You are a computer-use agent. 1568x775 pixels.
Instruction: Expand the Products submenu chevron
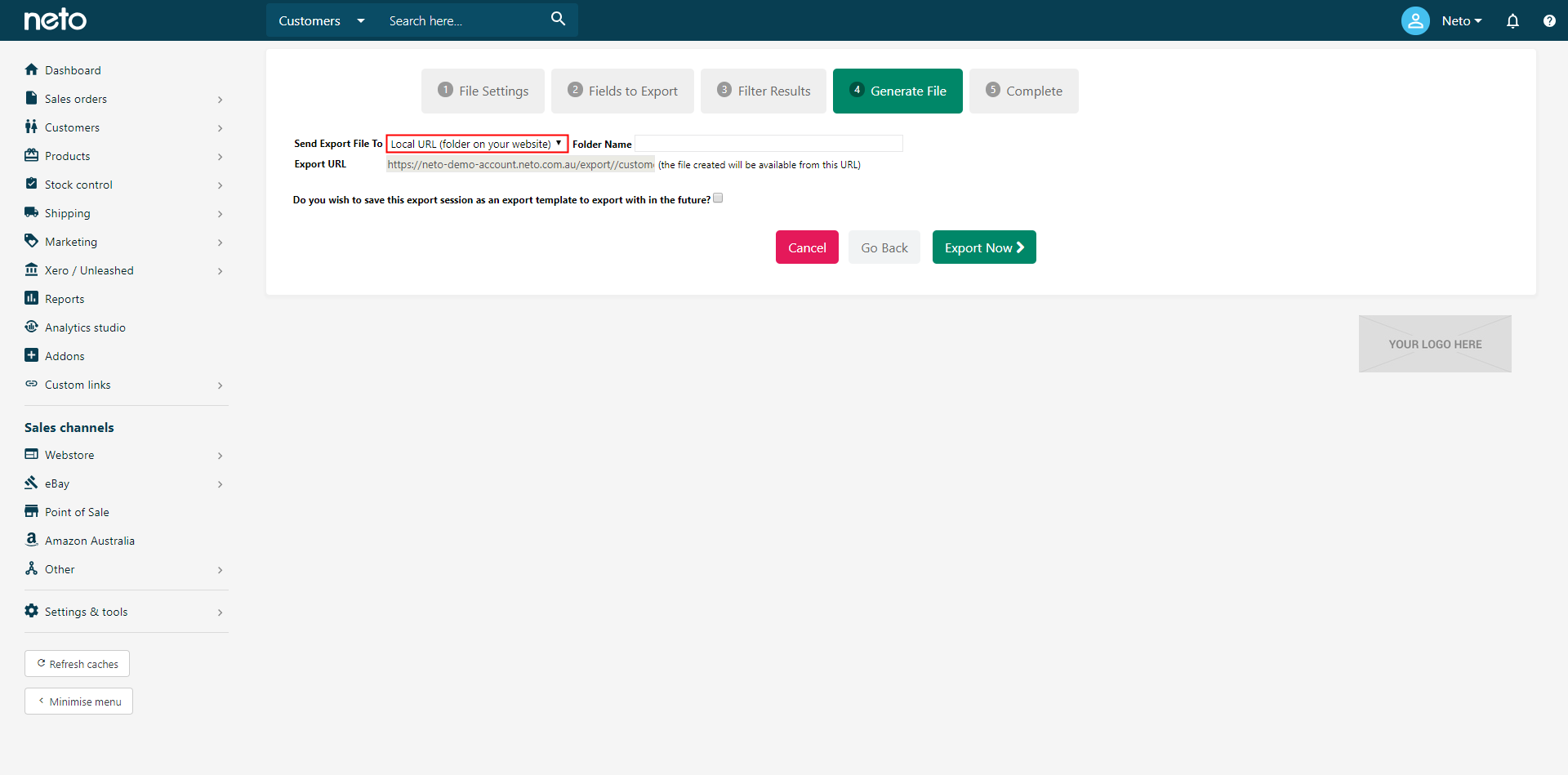(220, 157)
